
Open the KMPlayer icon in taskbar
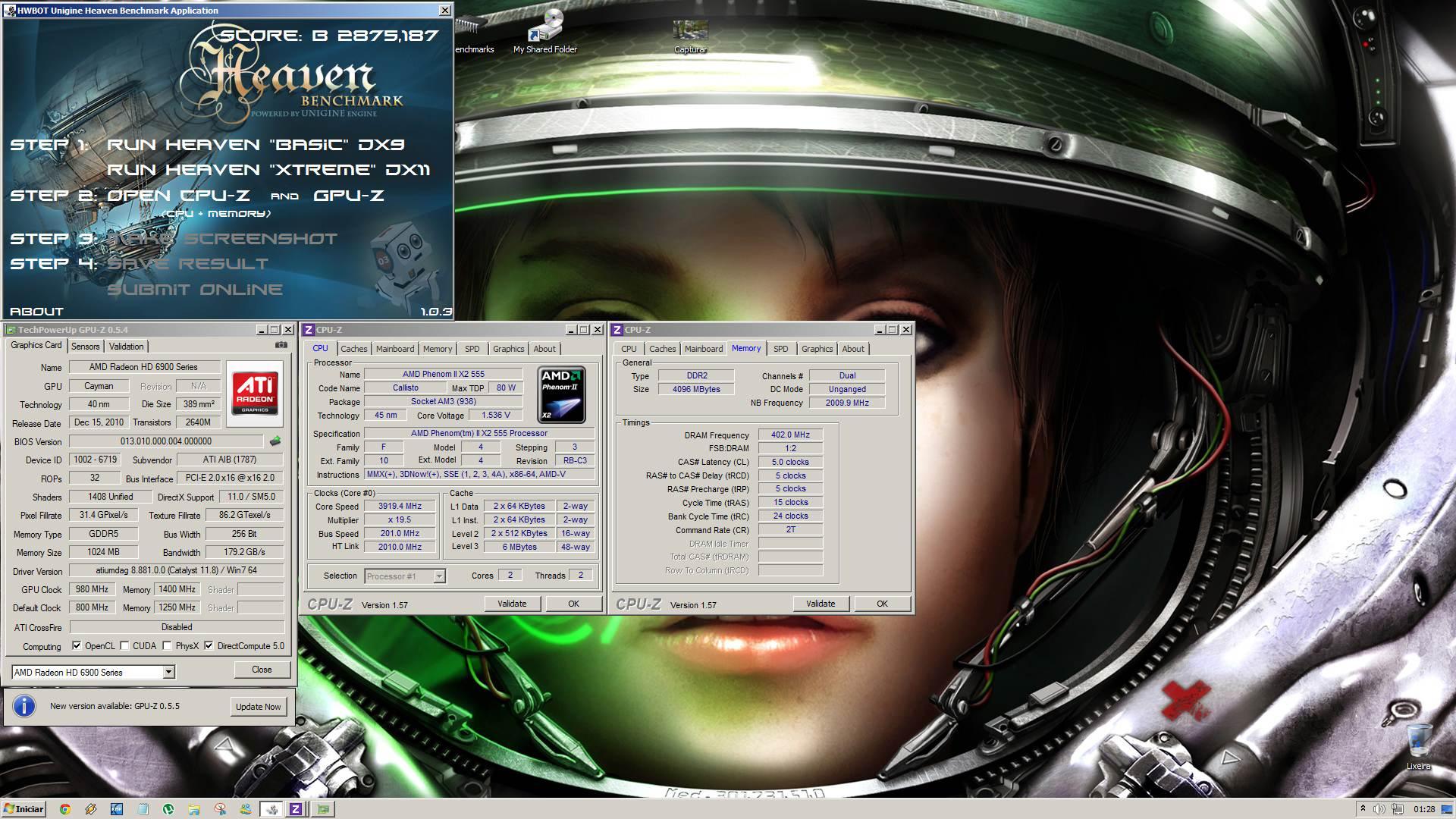pos(117,809)
